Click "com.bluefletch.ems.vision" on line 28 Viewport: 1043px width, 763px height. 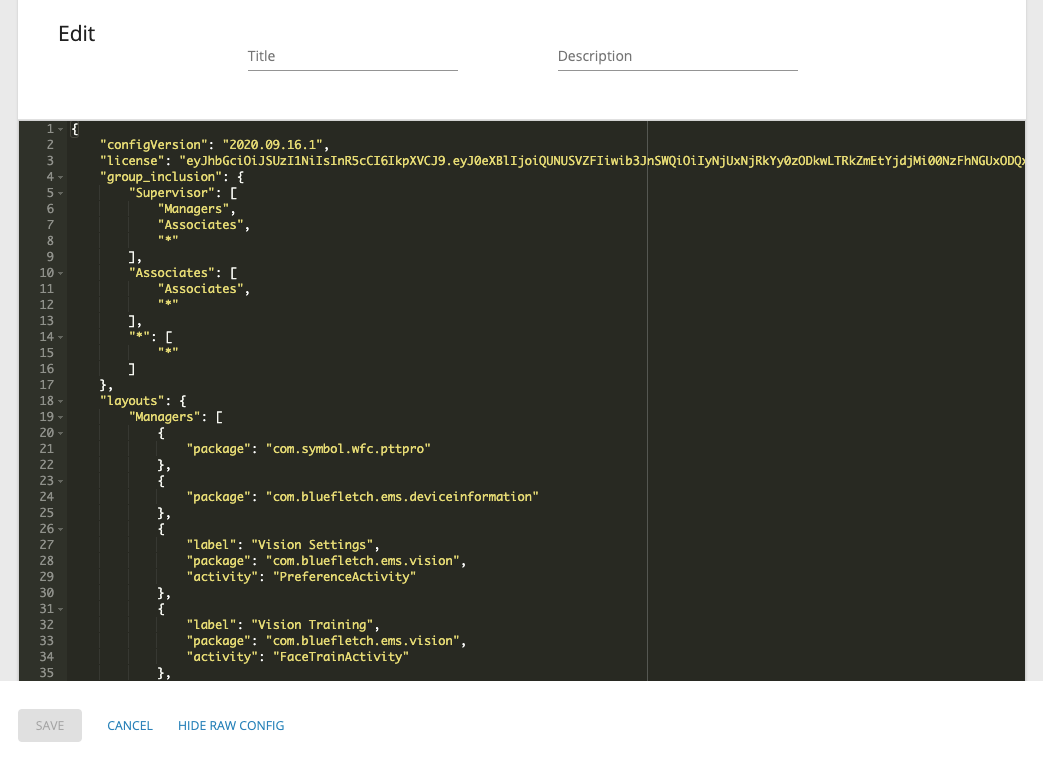pos(363,561)
